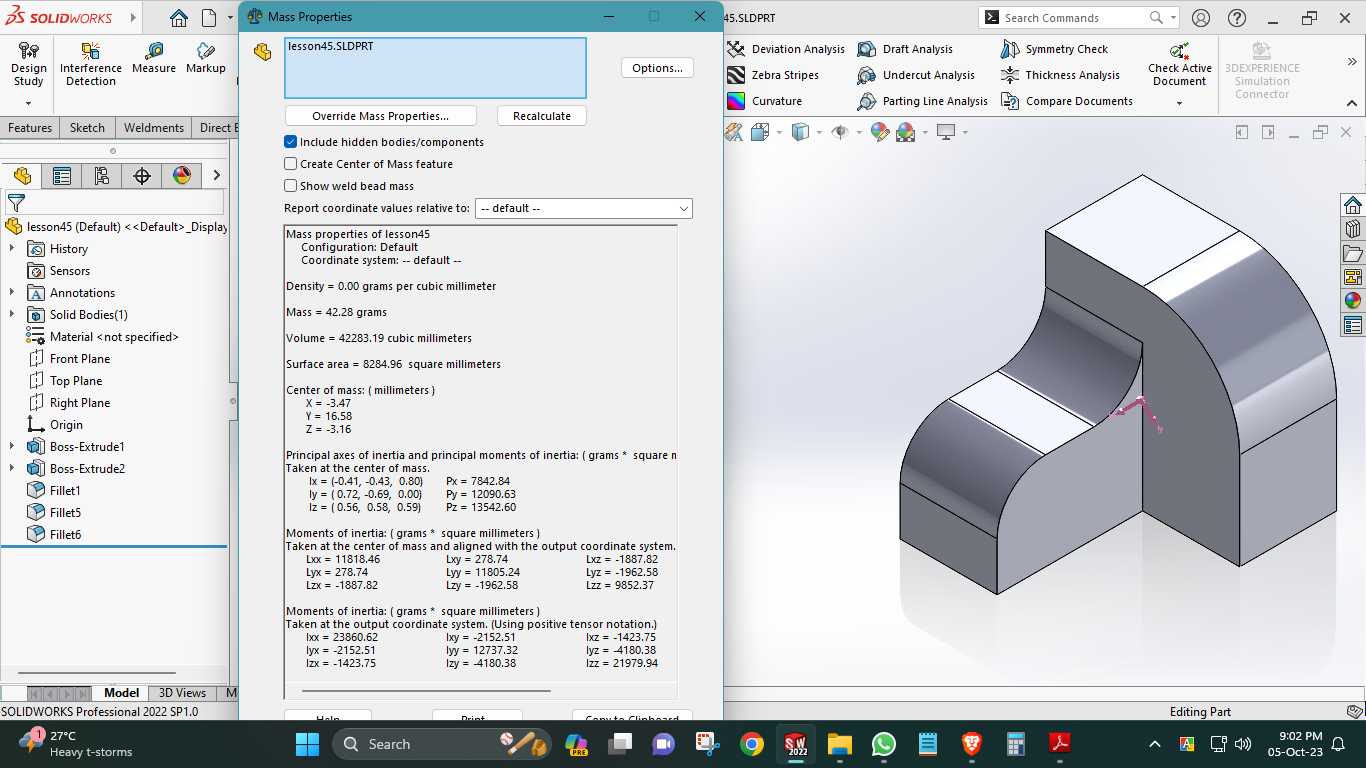Click lesson45.SLDPRT selection box
Screen dimensions: 1366x768
435,68
